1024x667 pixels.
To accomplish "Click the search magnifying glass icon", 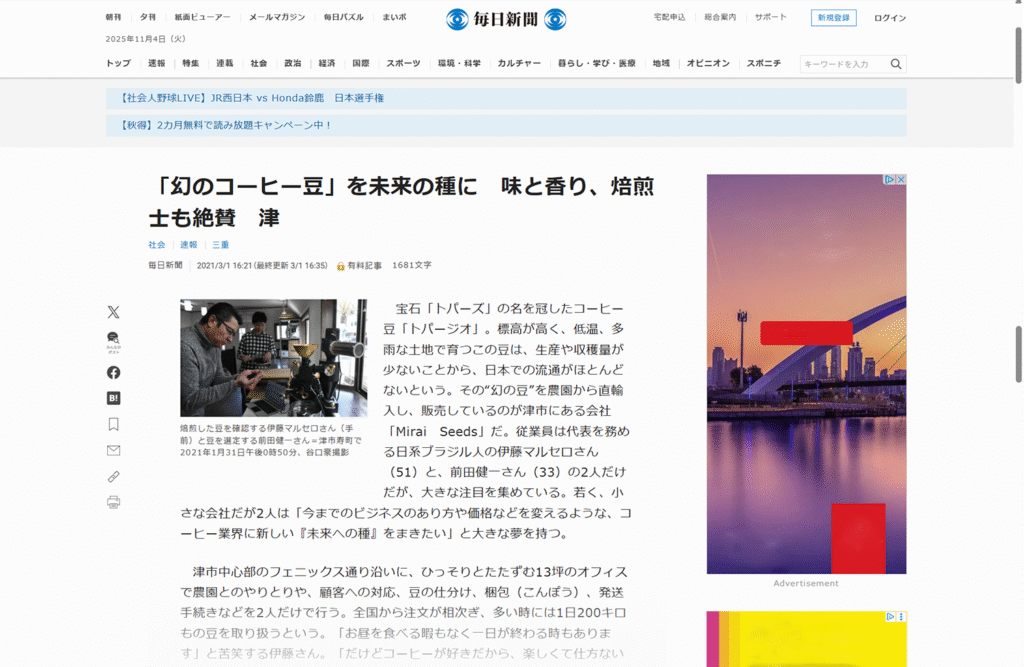I will click(896, 64).
